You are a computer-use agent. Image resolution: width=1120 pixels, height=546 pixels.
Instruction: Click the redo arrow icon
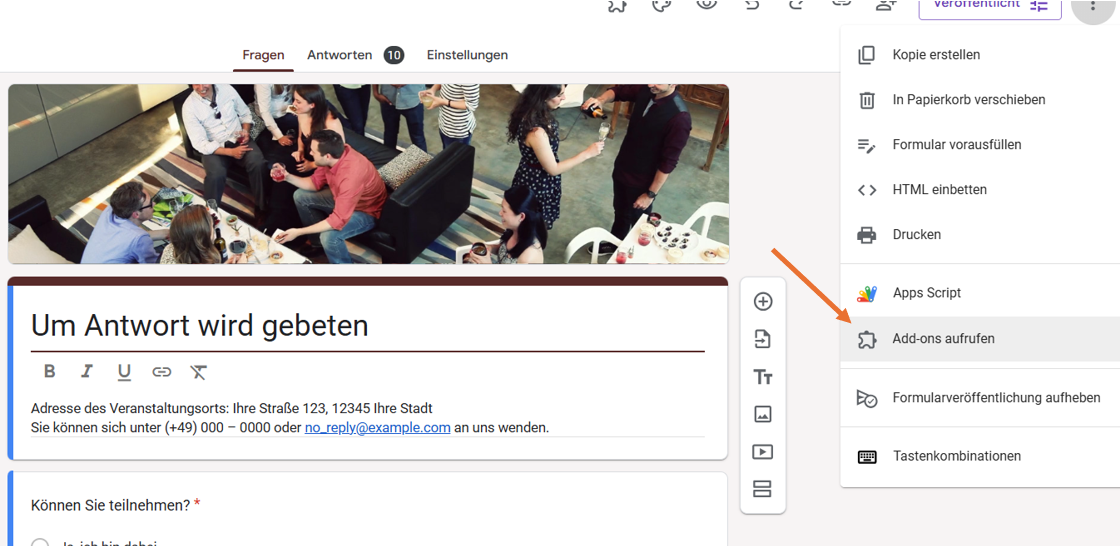[x=796, y=4]
